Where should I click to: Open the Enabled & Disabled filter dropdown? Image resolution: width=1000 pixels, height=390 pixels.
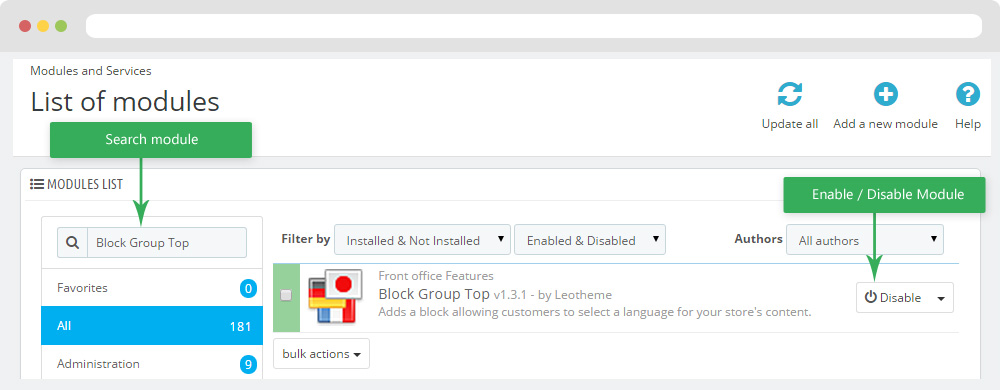tap(590, 240)
